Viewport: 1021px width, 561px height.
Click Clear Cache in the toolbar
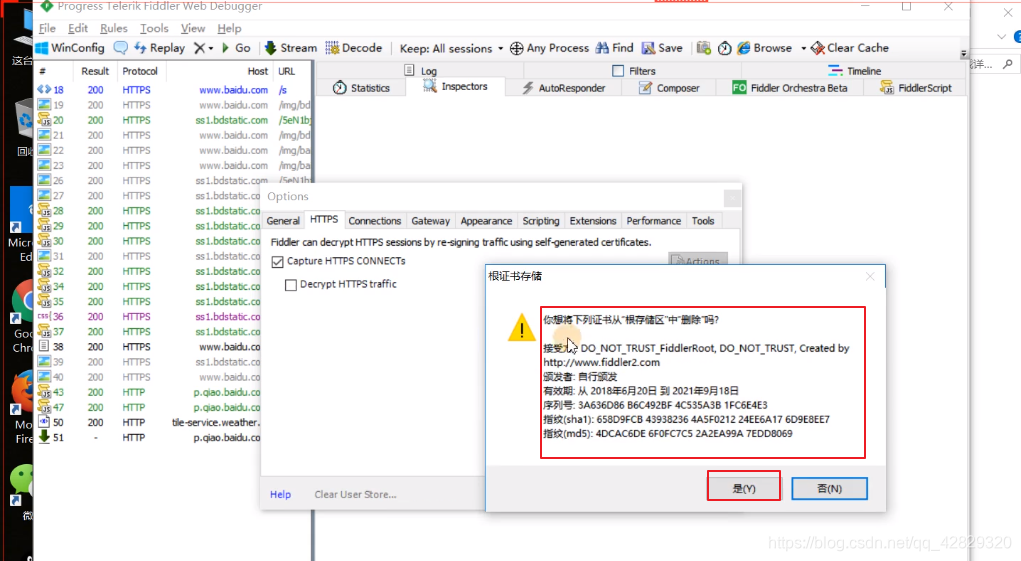850,48
